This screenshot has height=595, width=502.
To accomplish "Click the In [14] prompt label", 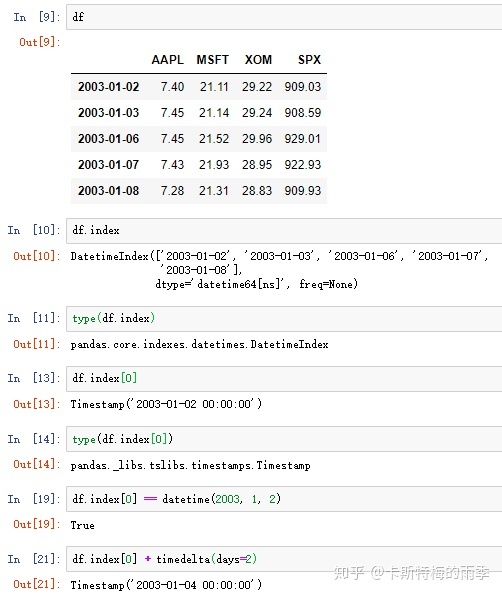I will coord(34,439).
